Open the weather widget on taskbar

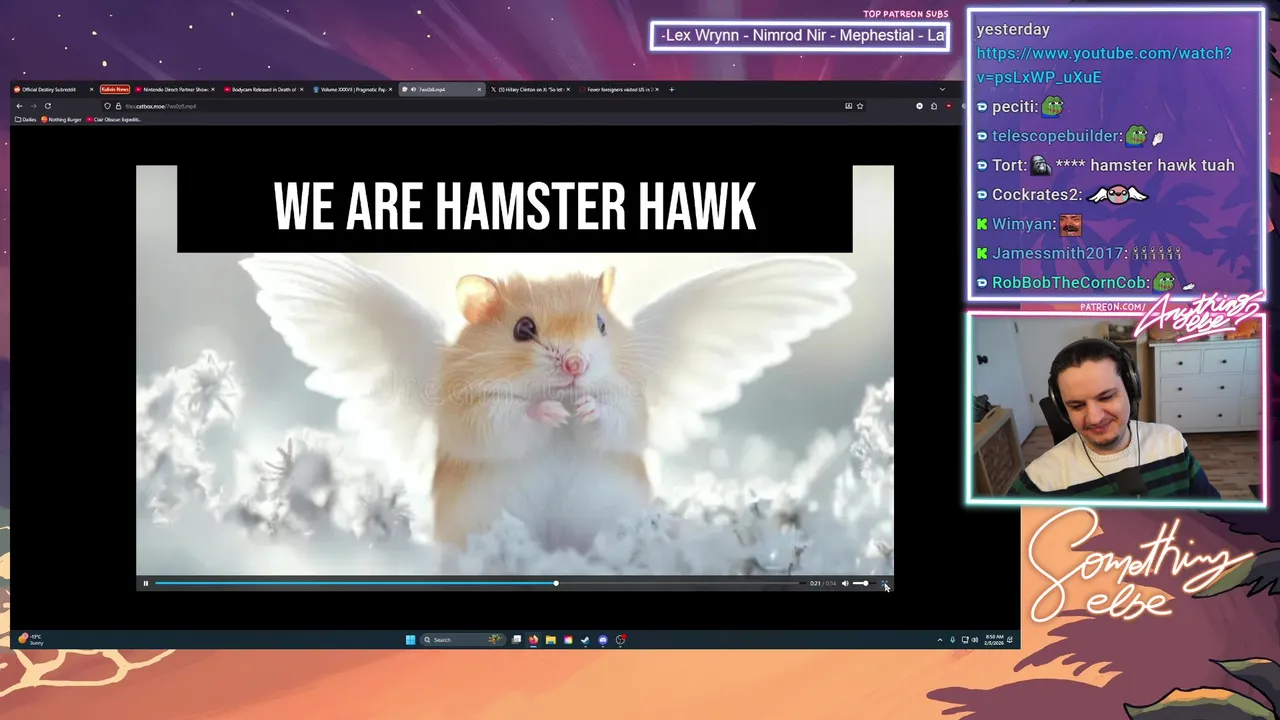[30, 639]
